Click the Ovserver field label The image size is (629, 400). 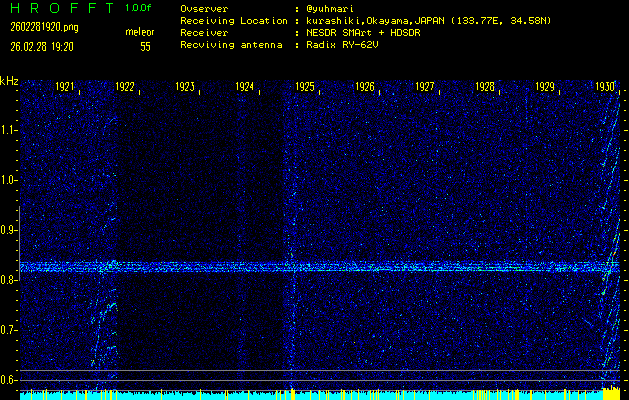point(204,9)
